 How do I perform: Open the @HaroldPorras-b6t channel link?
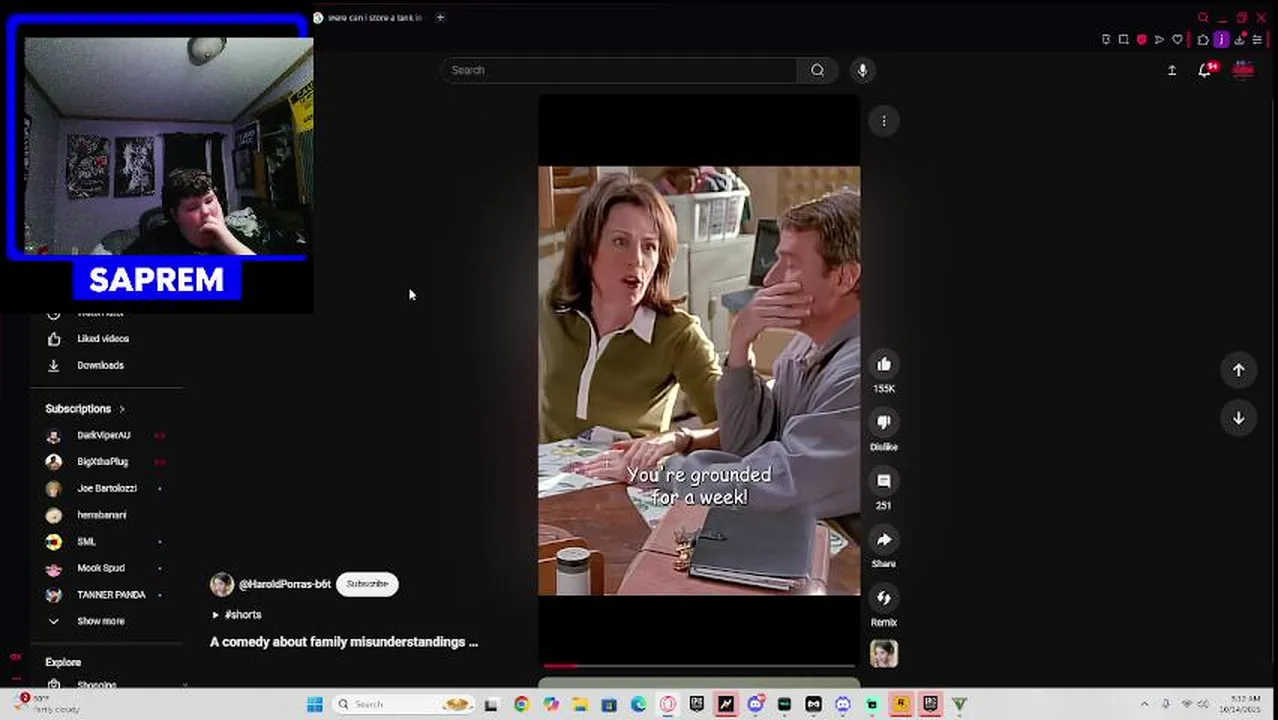coord(285,584)
